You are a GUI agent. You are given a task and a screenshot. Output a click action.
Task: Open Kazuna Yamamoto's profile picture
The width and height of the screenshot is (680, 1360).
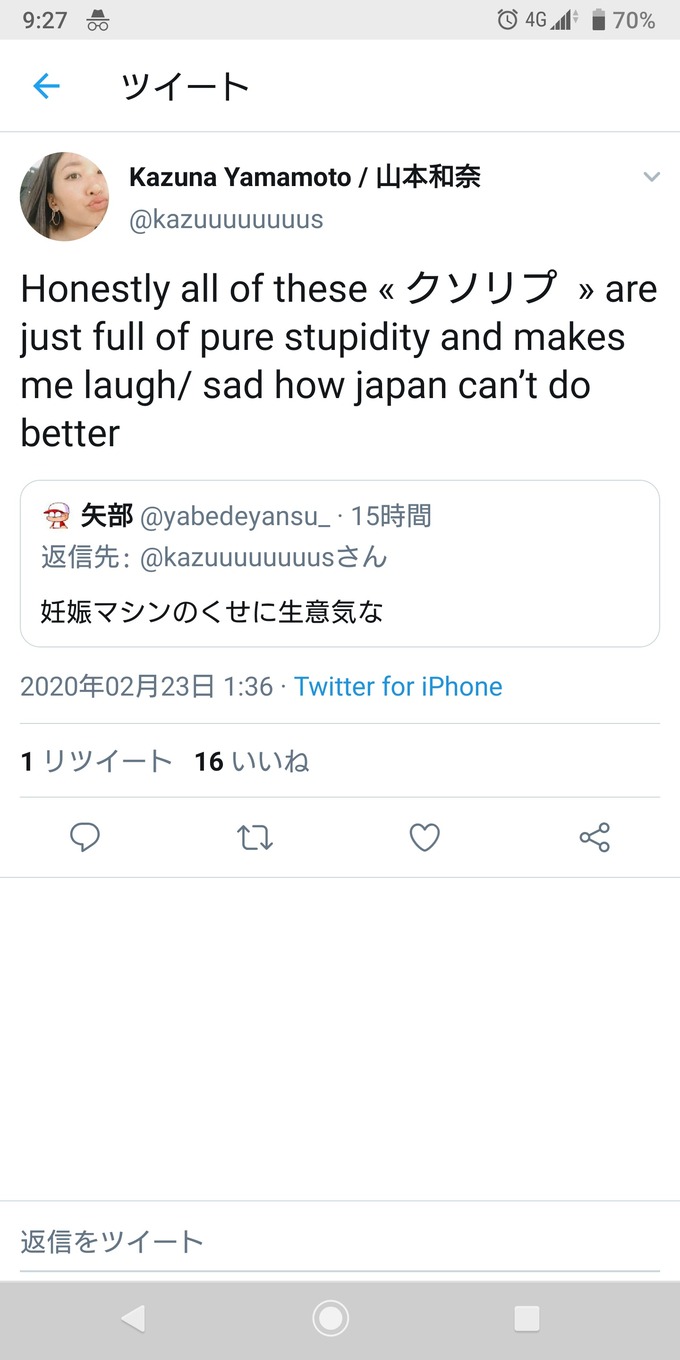point(65,197)
